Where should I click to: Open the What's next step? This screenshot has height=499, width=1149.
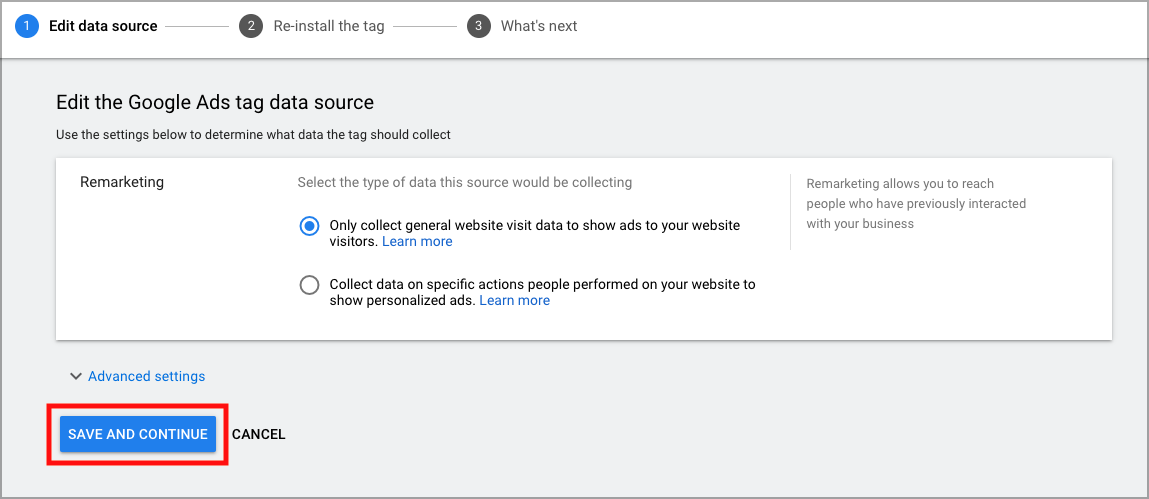click(x=539, y=26)
